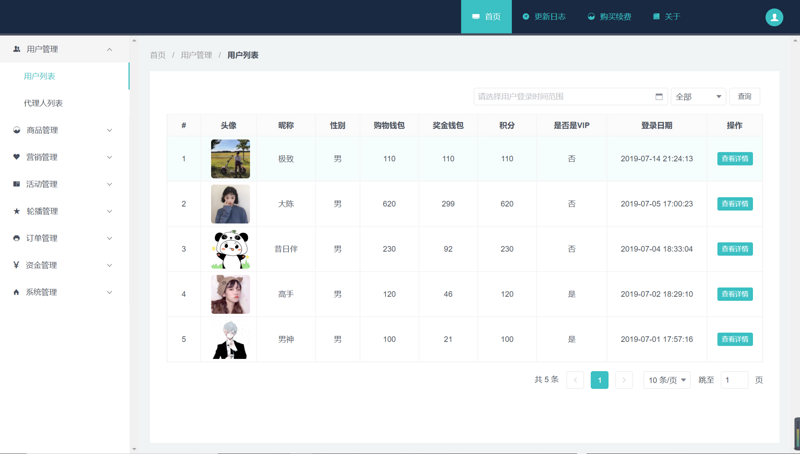800x454 pixels.
Task: Click the heart icon beside 营销管理
Action: point(16,157)
